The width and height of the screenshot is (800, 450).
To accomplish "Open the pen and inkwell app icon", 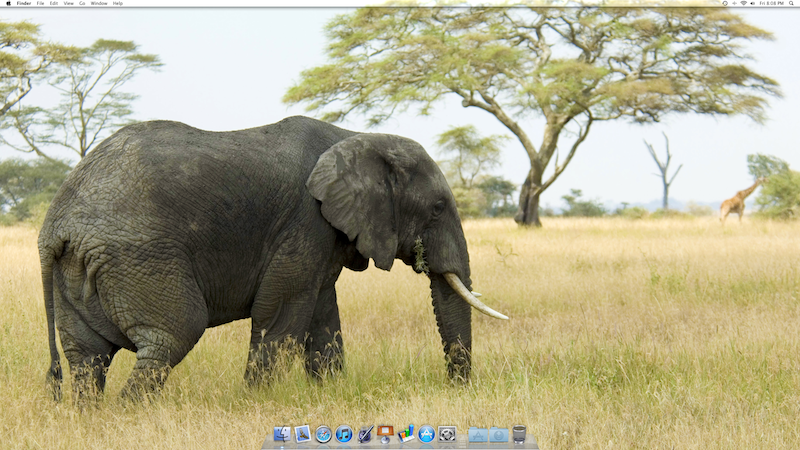I will coord(365,434).
